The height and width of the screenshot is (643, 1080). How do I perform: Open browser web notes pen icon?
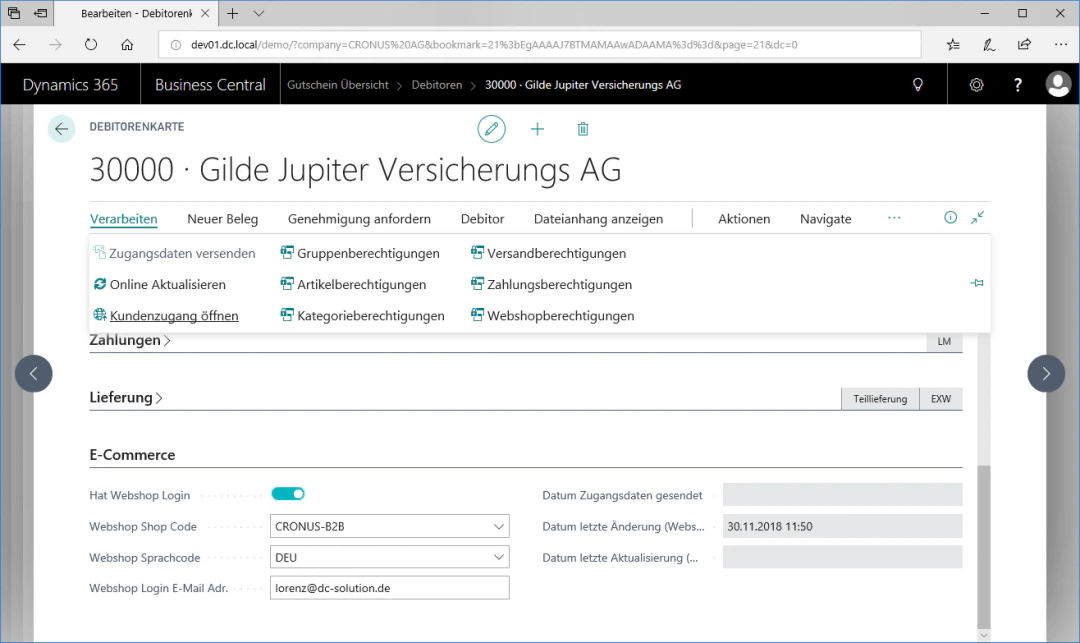pos(989,45)
